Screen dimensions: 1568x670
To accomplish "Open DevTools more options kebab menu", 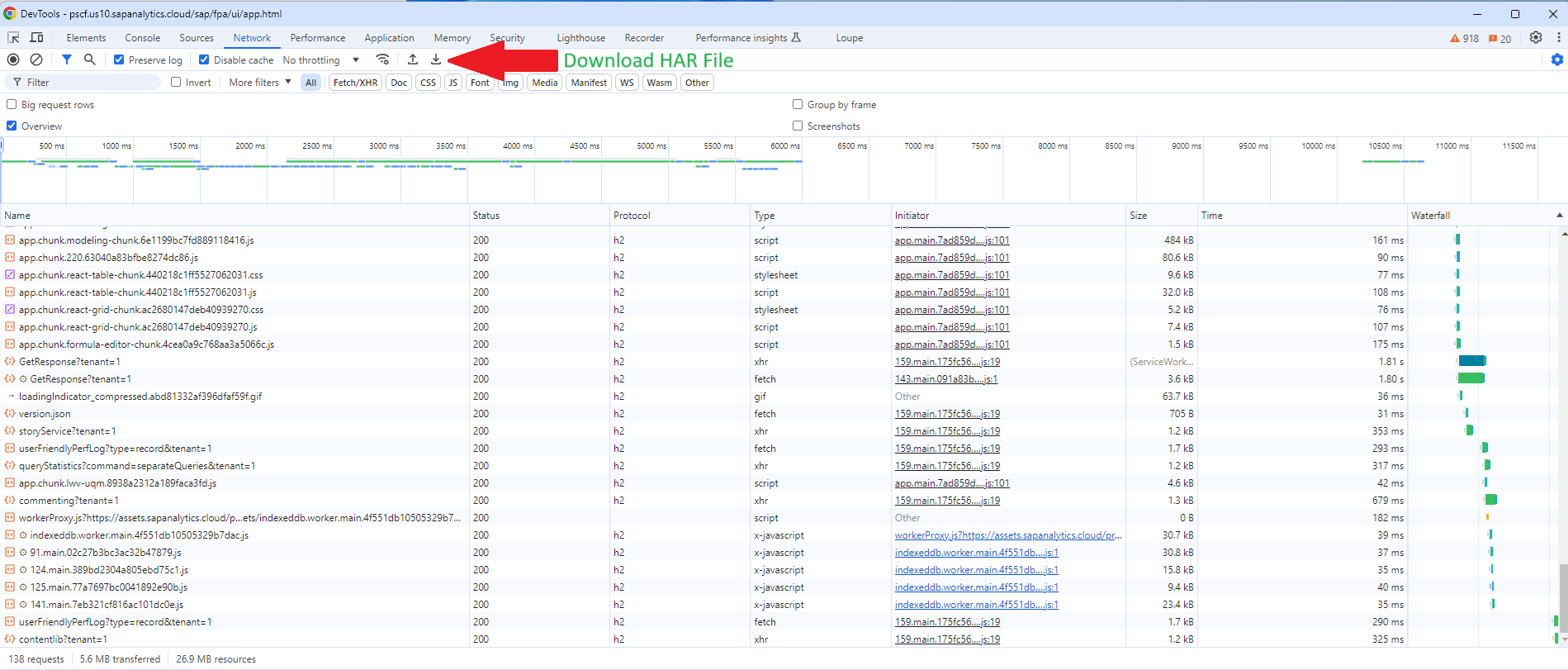I will pyautogui.click(x=1559, y=38).
